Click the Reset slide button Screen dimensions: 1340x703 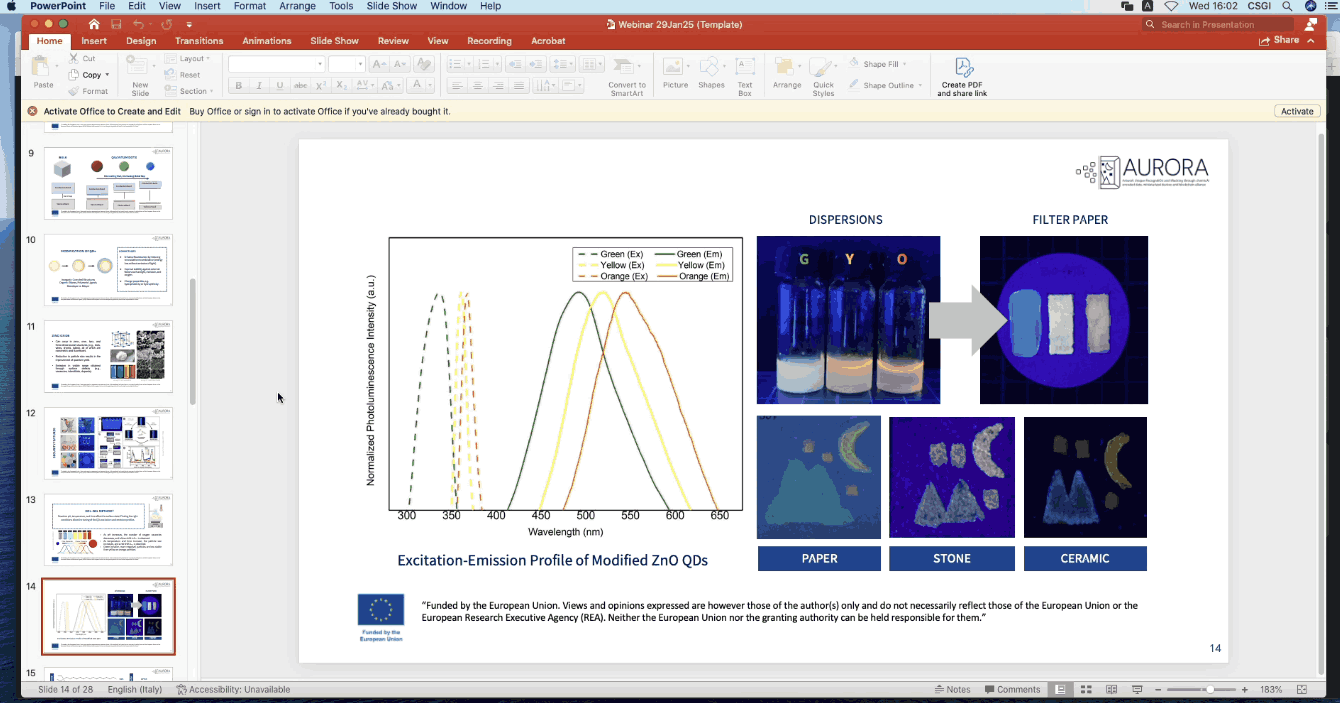coord(184,75)
